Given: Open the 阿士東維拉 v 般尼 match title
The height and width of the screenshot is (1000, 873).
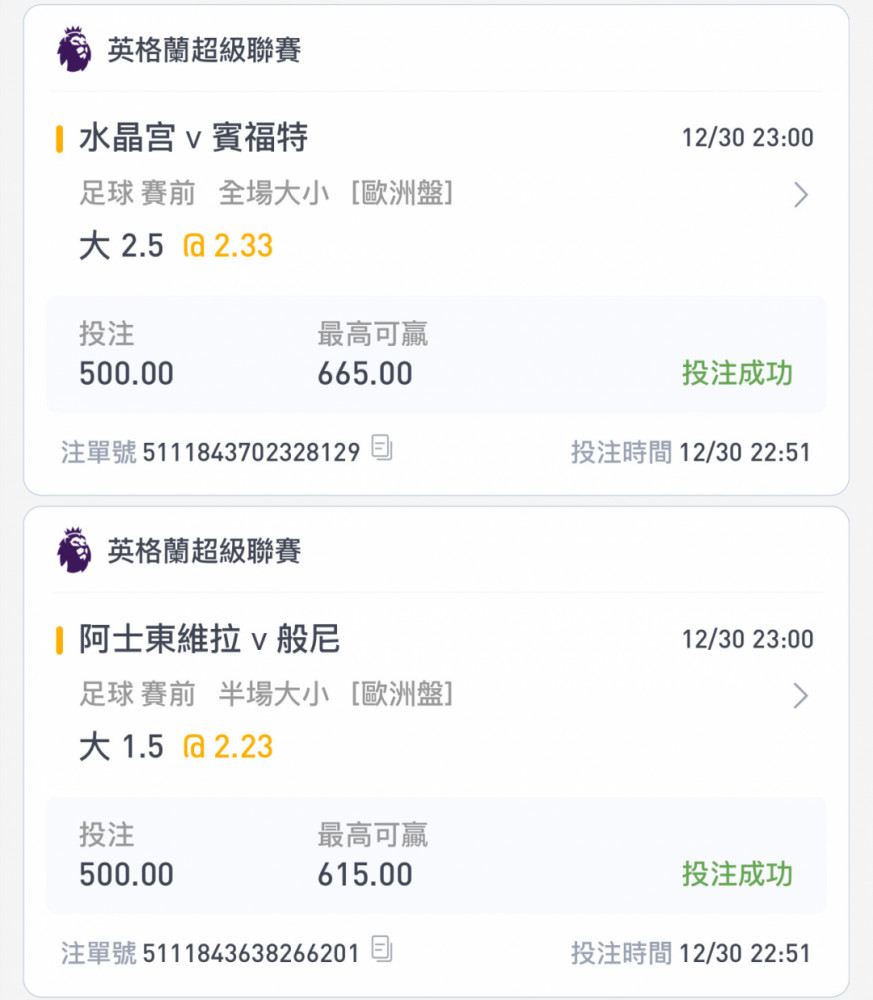Looking at the screenshot, I should pyautogui.click(x=210, y=639).
